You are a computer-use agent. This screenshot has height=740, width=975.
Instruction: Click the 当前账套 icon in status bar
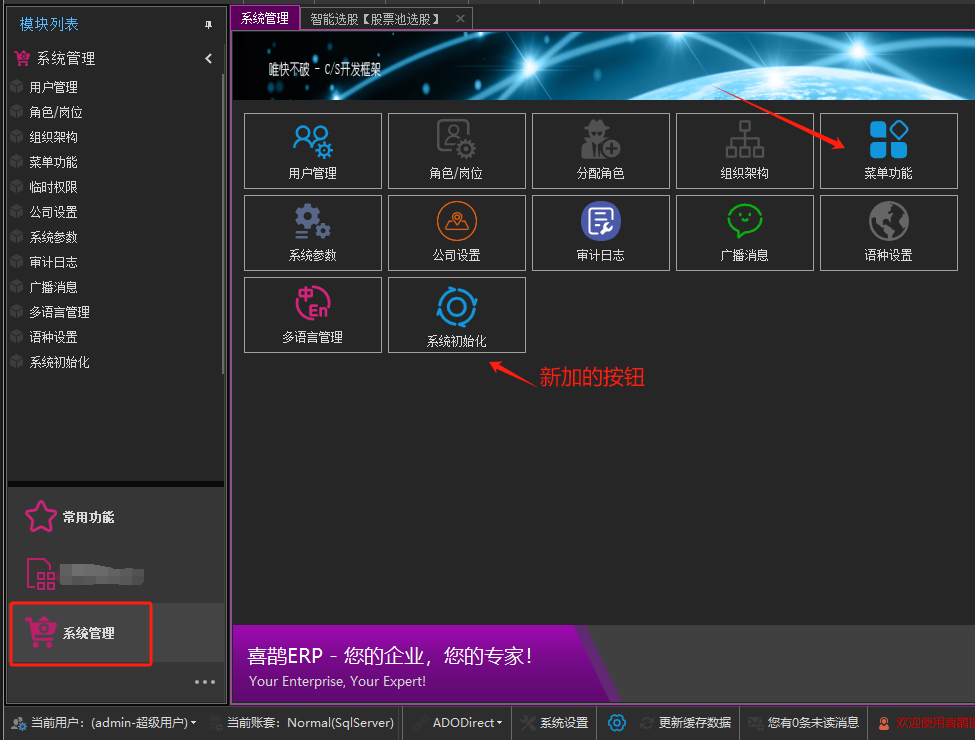[x=216, y=723]
